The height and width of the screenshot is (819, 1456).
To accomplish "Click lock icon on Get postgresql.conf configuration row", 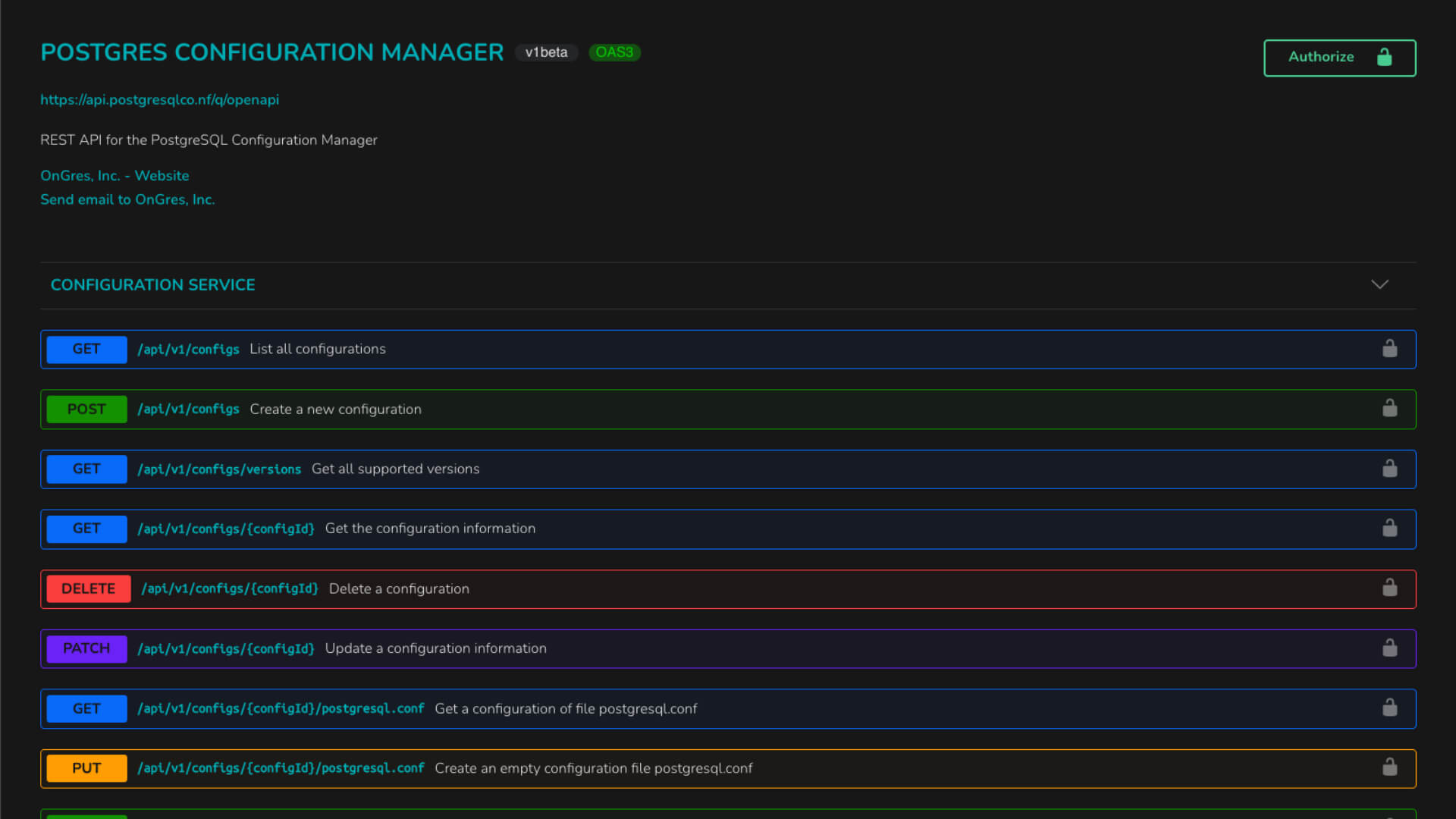I will (1389, 708).
